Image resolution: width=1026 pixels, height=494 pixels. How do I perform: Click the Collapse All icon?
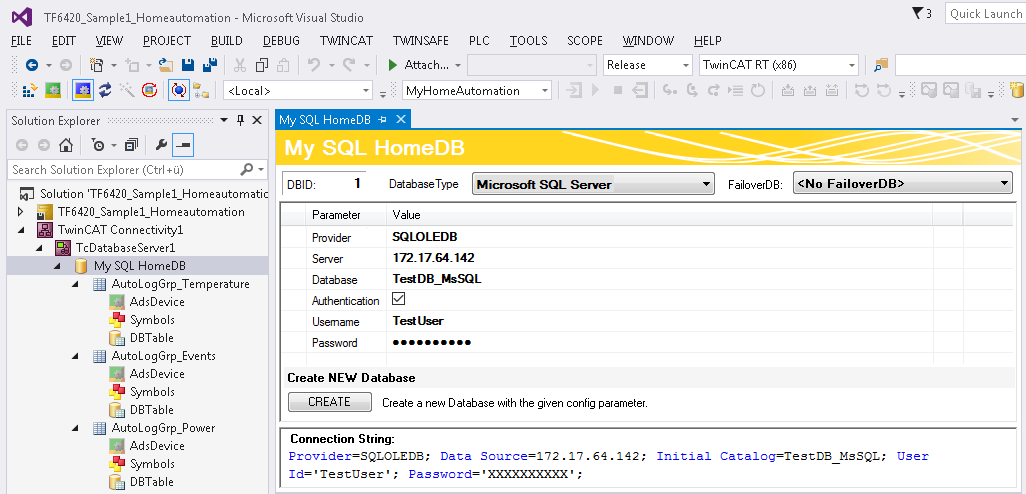pyautogui.click(x=132, y=145)
